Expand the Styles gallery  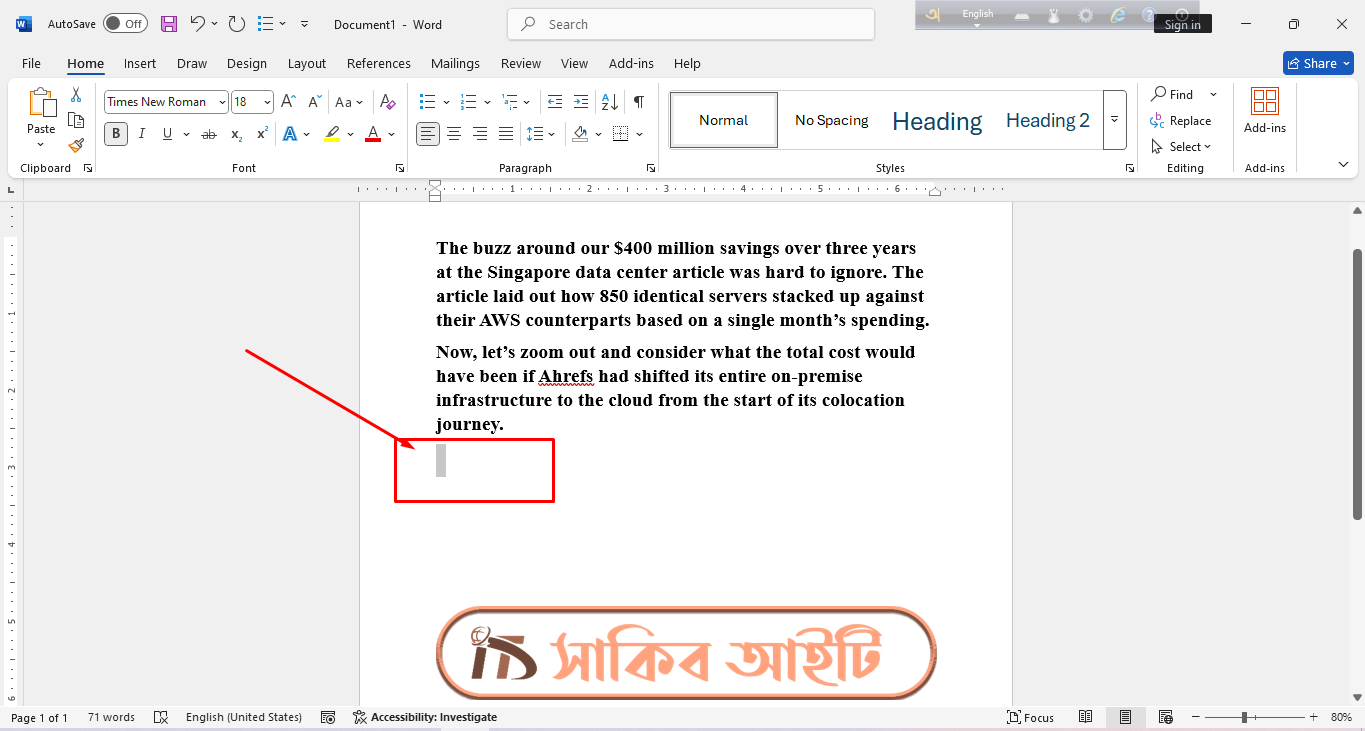click(1114, 120)
